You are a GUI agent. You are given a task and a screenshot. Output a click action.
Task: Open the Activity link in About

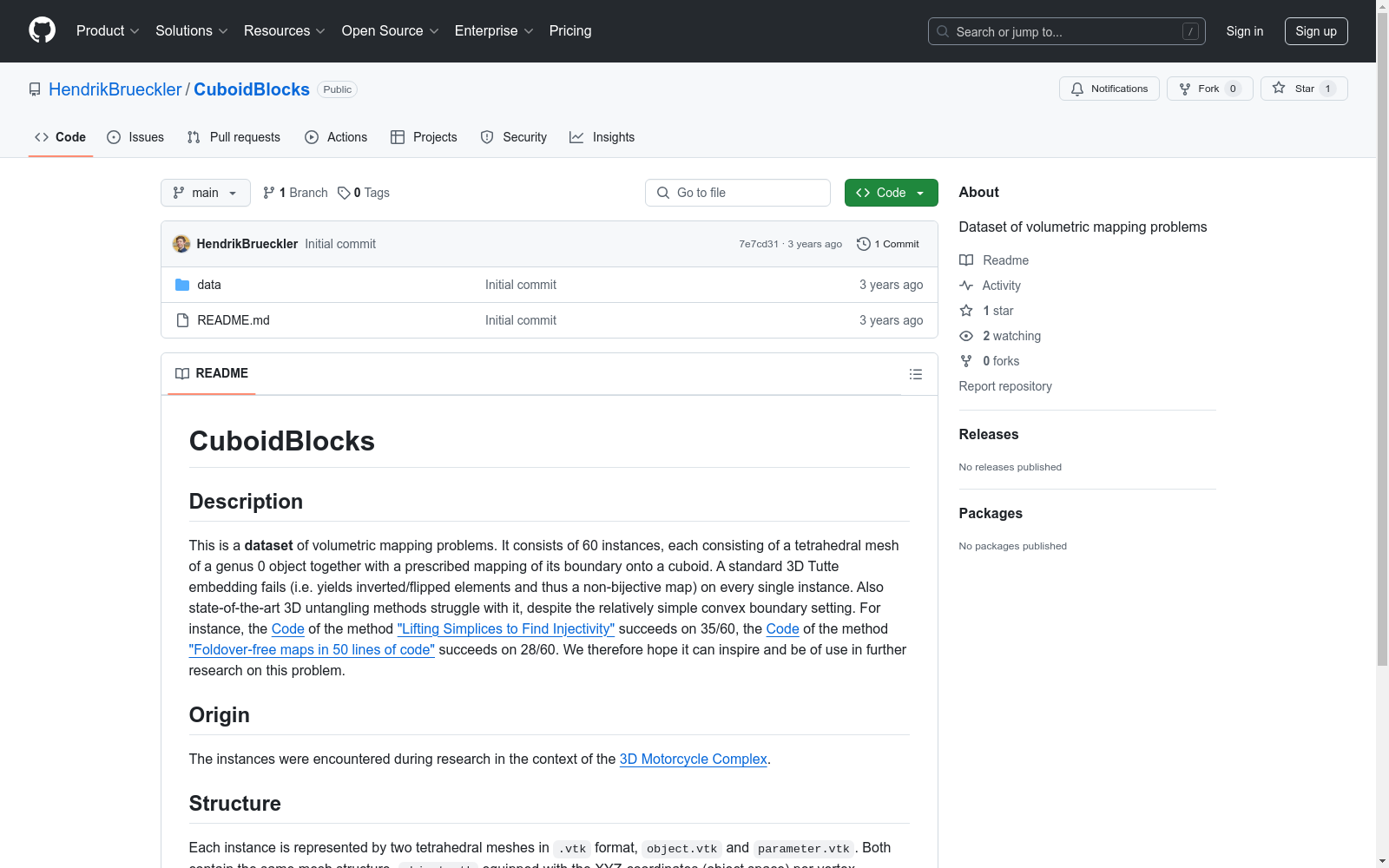1002,286
